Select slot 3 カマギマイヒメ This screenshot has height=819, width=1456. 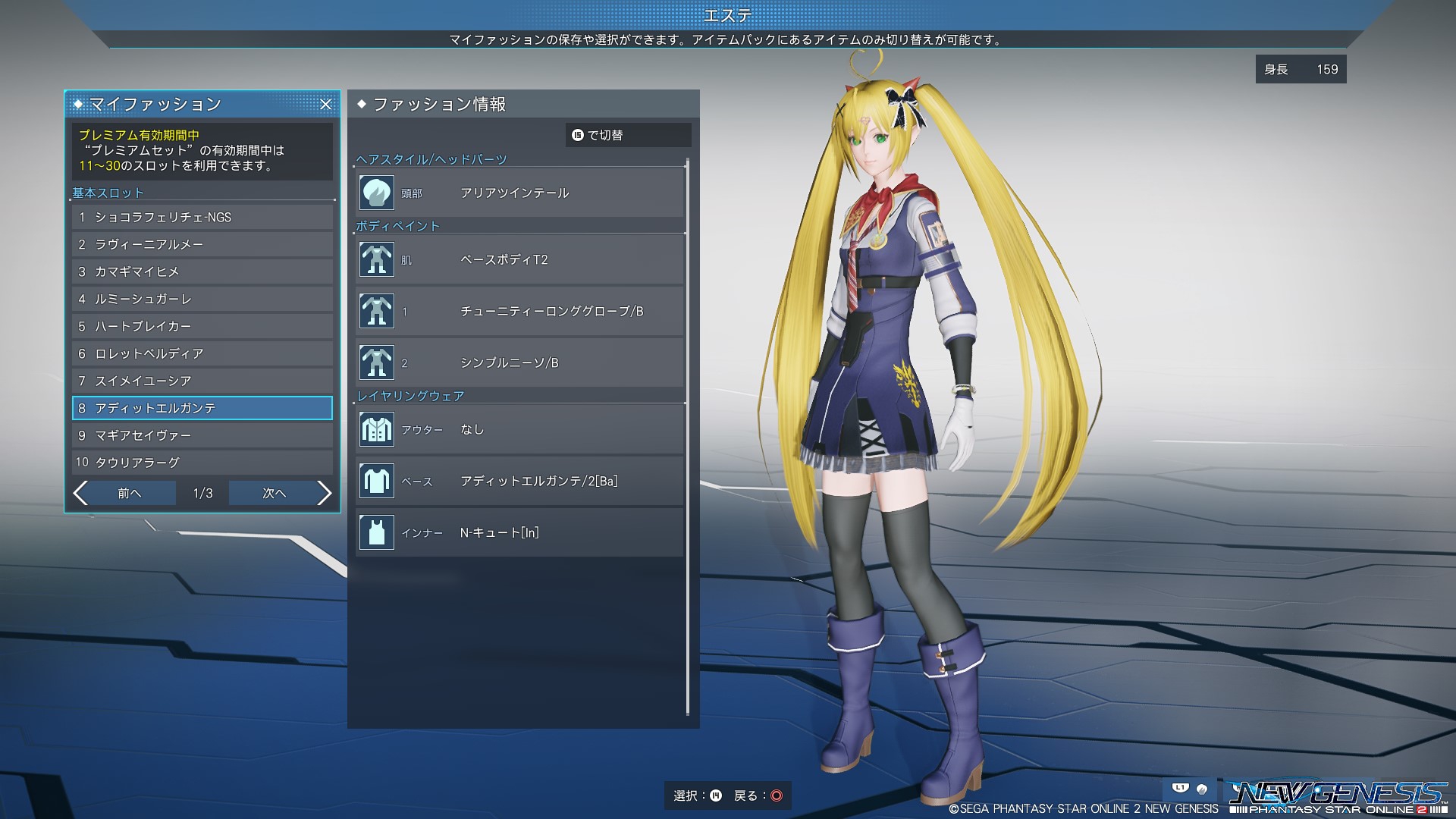pyautogui.click(x=202, y=271)
